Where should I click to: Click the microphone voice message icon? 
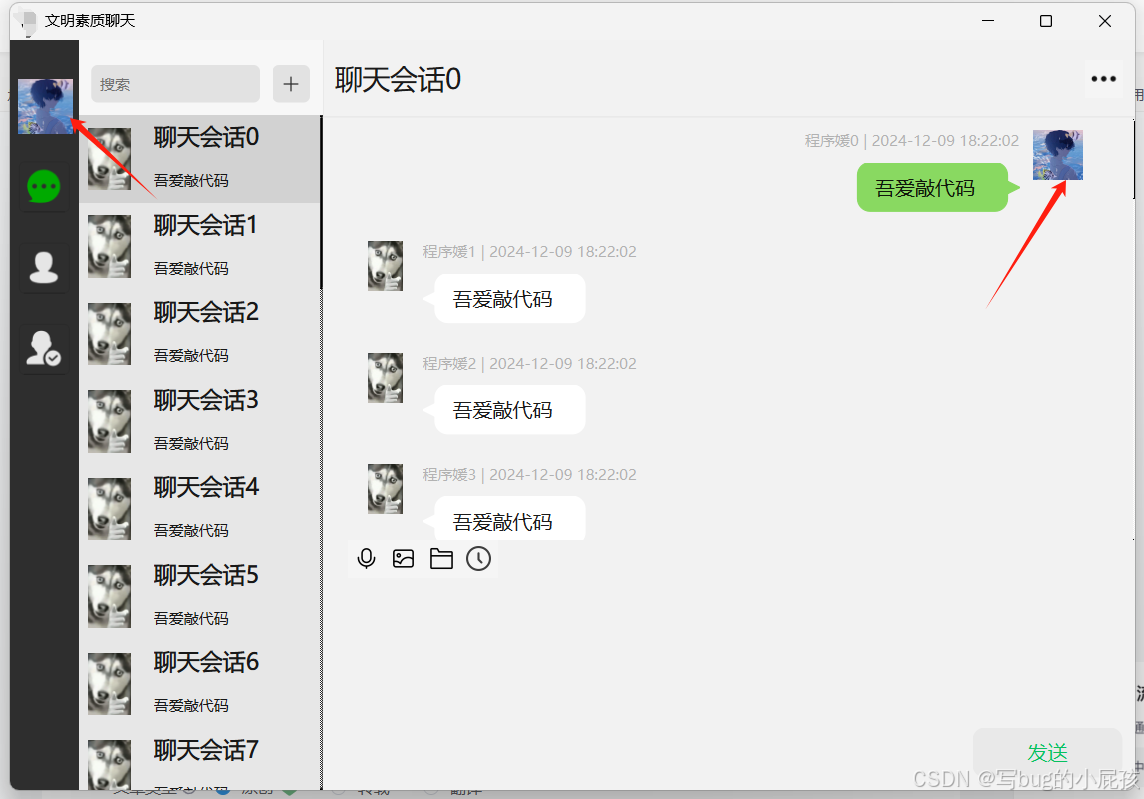click(x=366, y=559)
